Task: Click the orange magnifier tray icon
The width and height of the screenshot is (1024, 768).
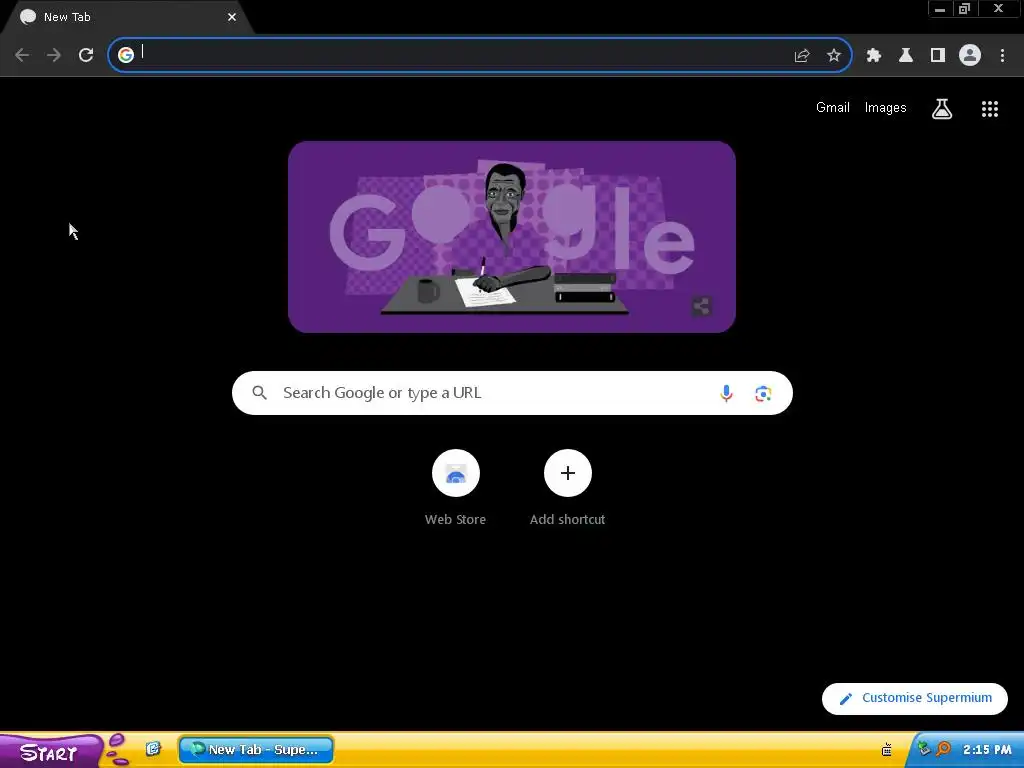Action: (943, 749)
